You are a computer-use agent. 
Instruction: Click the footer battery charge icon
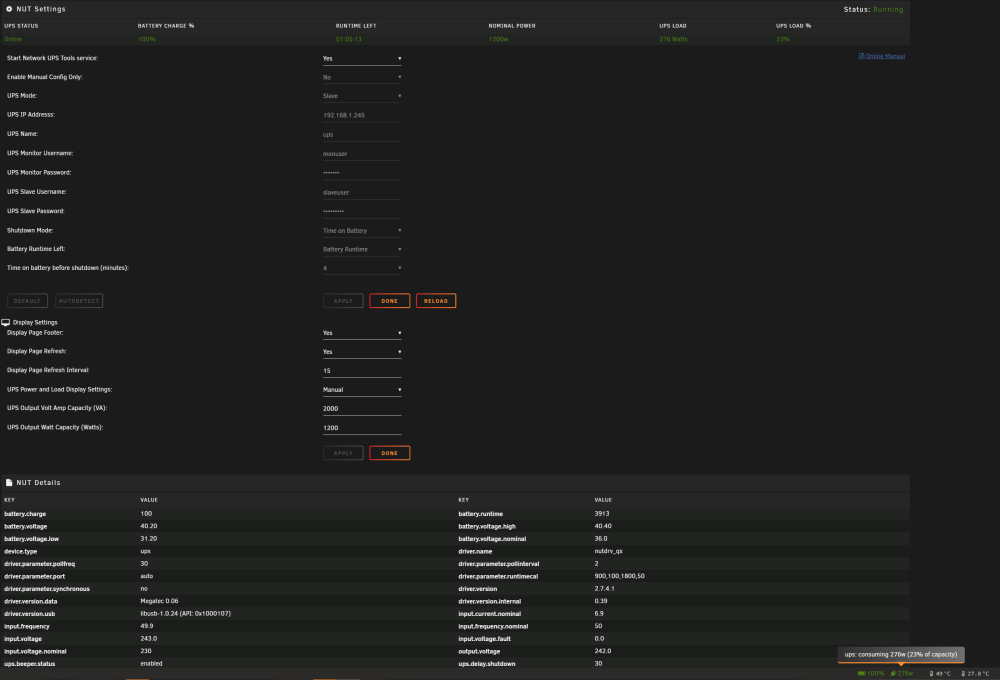tap(862, 674)
